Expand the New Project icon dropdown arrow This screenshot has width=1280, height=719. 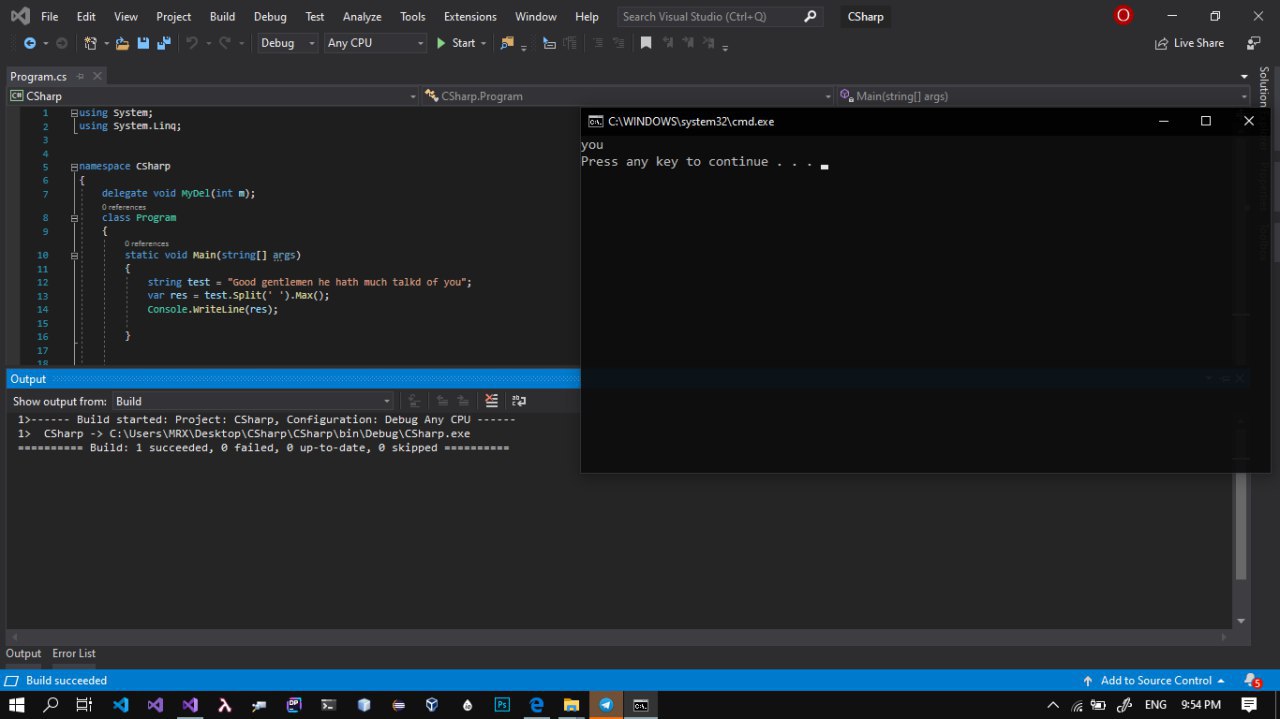click(x=104, y=43)
